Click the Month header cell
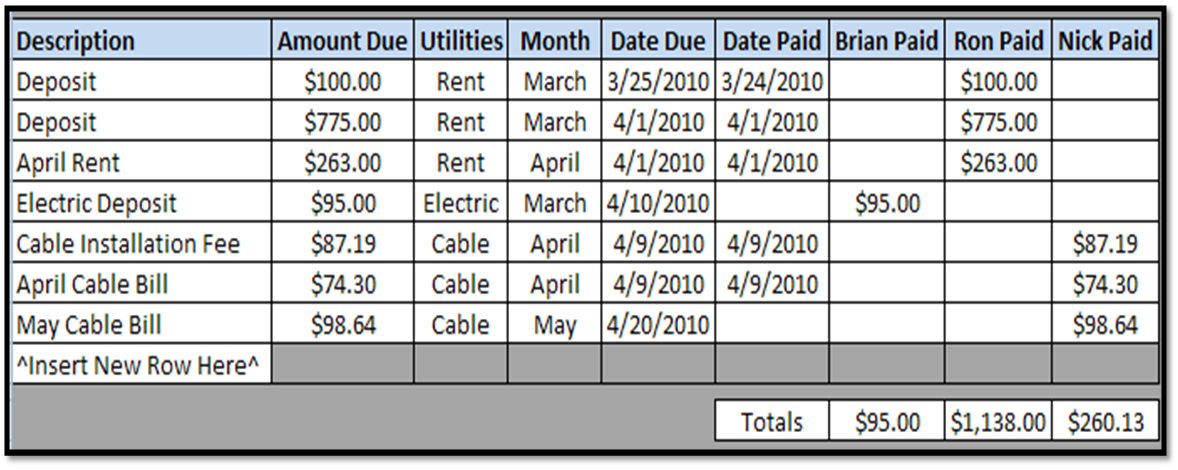The image size is (1178, 470). pos(554,41)
